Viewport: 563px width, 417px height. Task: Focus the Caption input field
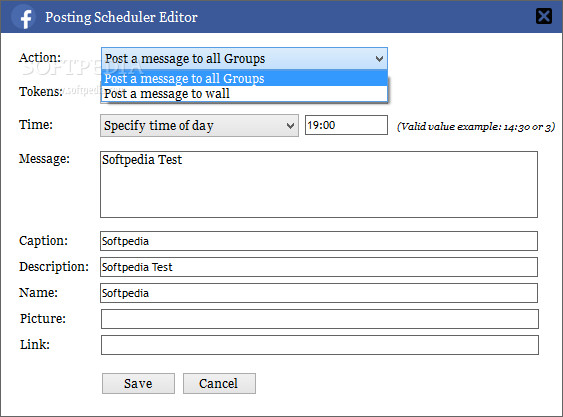(x=319, y=241)
